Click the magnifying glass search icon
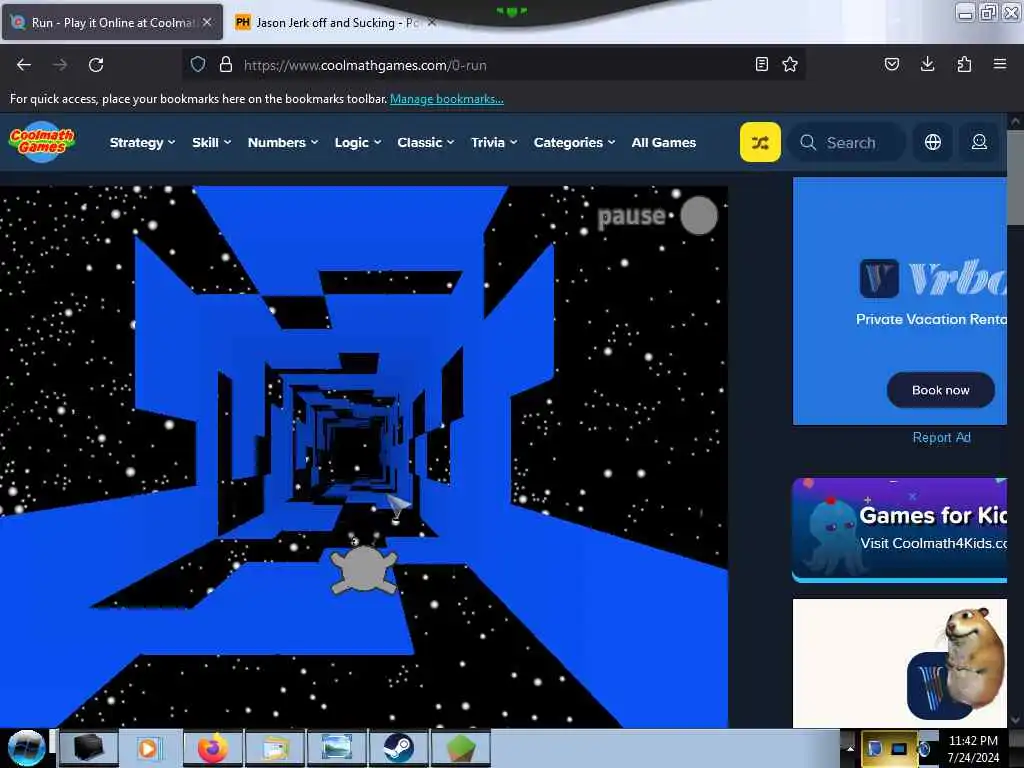 tap(808, 142)
